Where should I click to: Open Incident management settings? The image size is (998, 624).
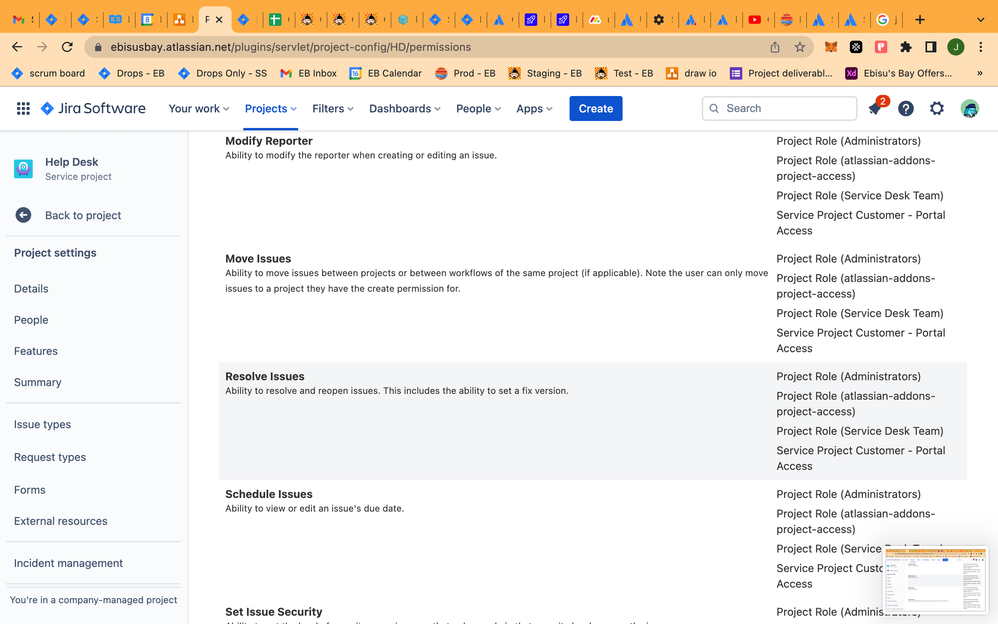point(68,563)
